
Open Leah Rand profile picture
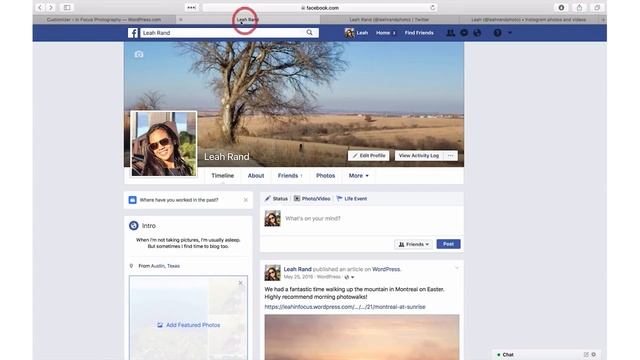pyautogui.click(x=164, y=144)
